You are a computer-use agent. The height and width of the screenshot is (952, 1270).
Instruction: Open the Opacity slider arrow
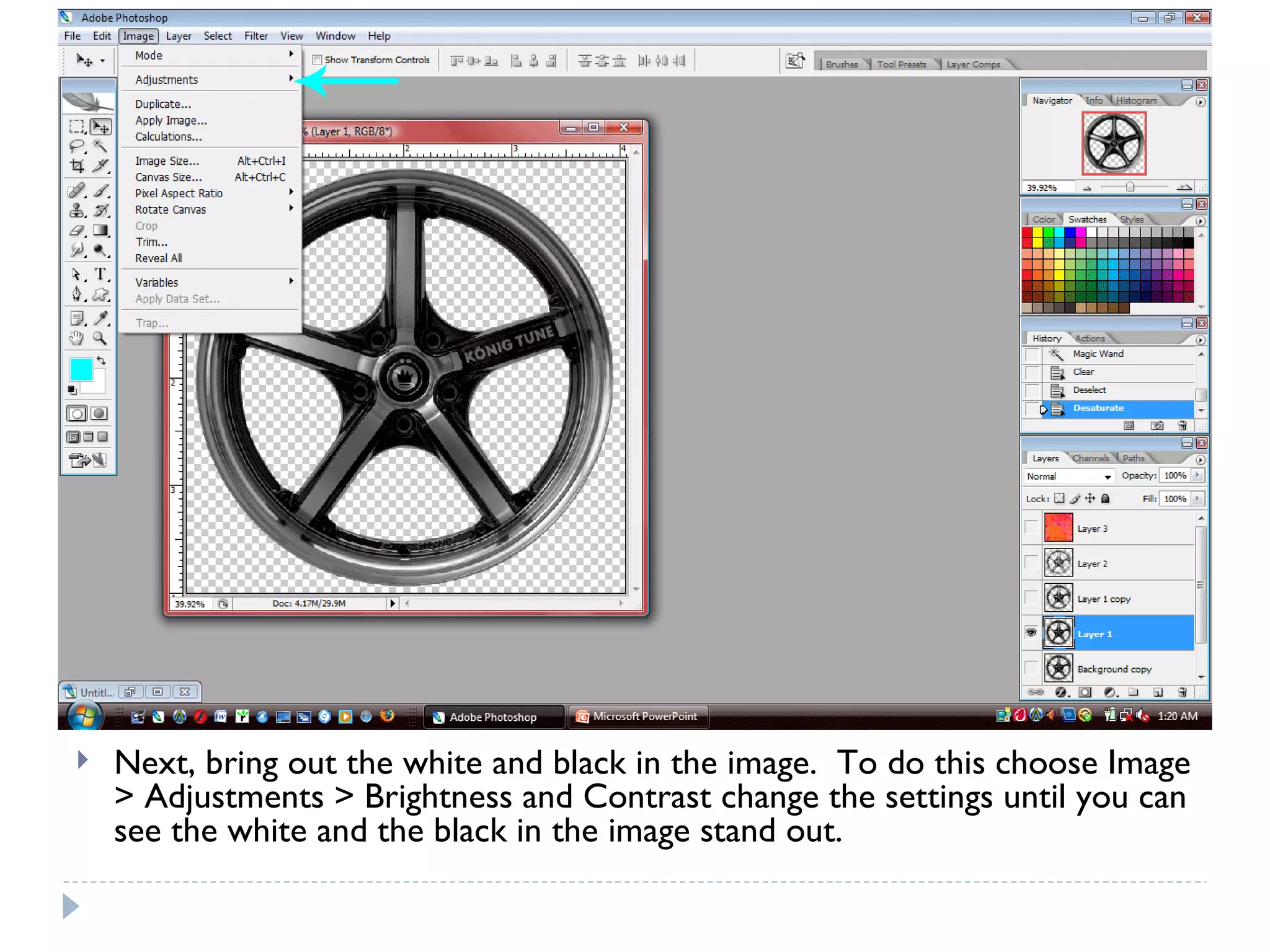[x=1198, y=475]
